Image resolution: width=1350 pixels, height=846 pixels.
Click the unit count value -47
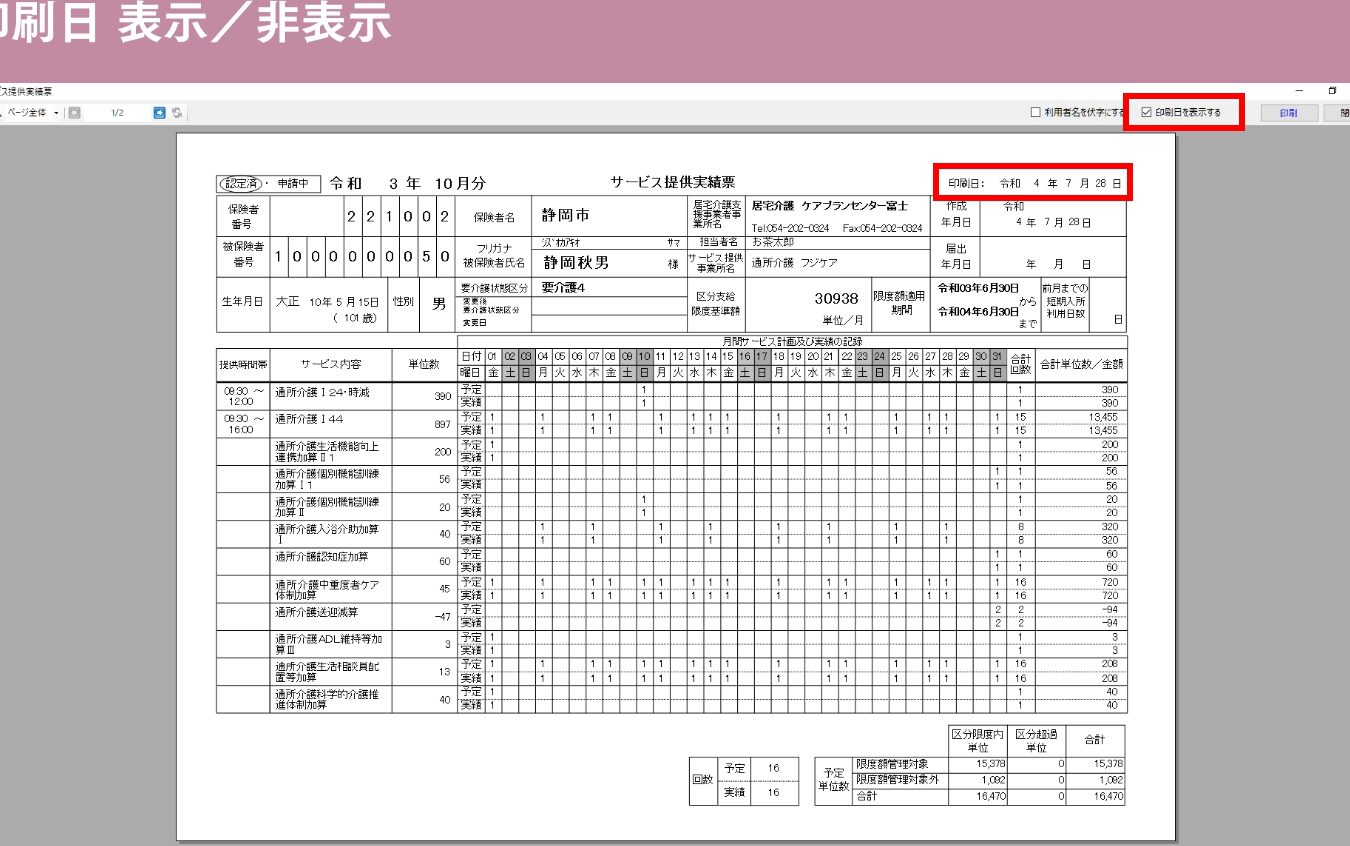(x=443, y=617)
